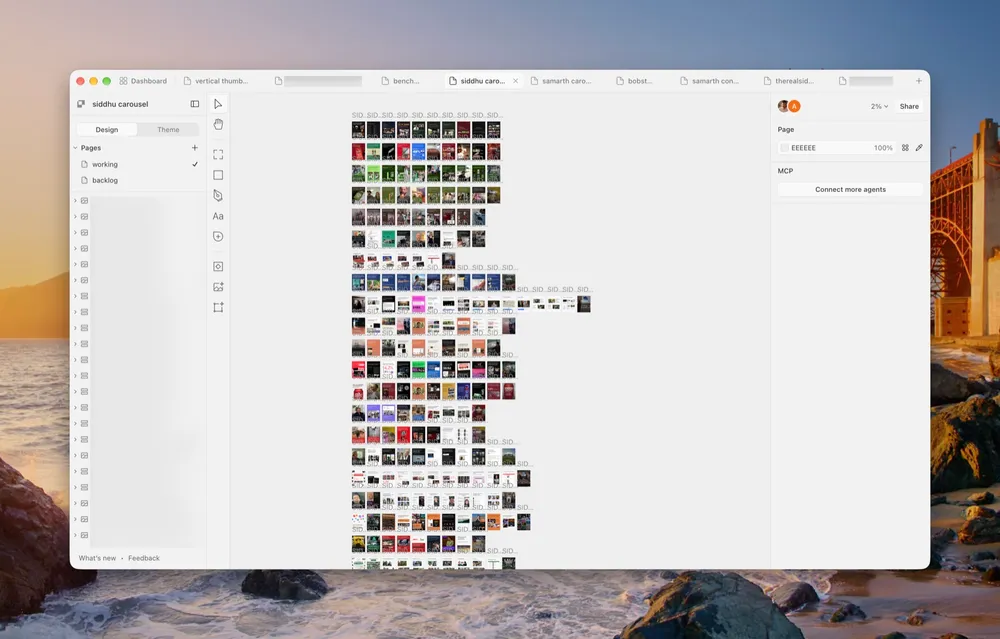This screenshot has height=639, width=1000.
Task: Click the artboard tool with sparkle icon
Action: click(218, 307)
